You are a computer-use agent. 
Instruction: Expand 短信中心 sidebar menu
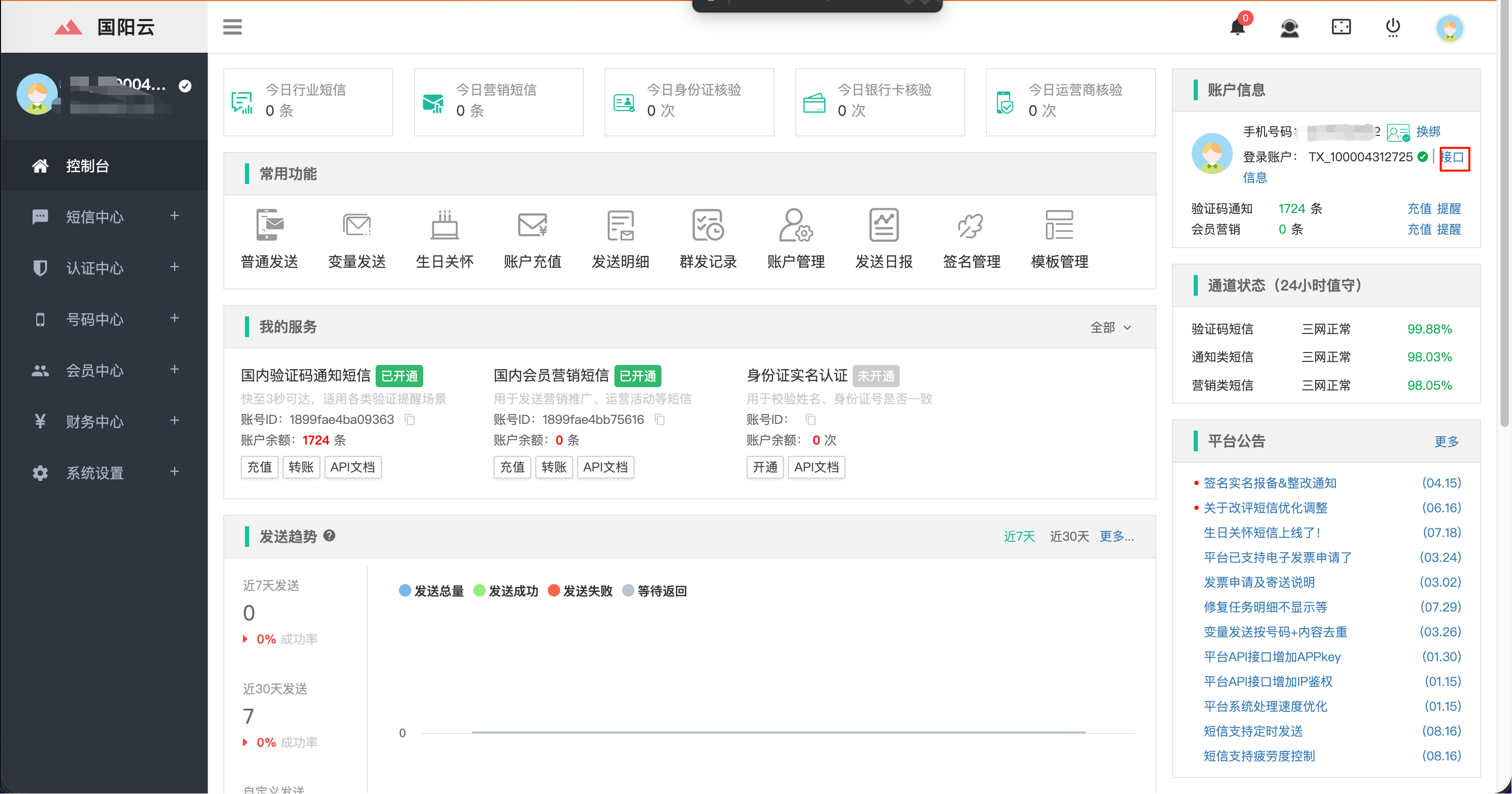pos(104,217)
